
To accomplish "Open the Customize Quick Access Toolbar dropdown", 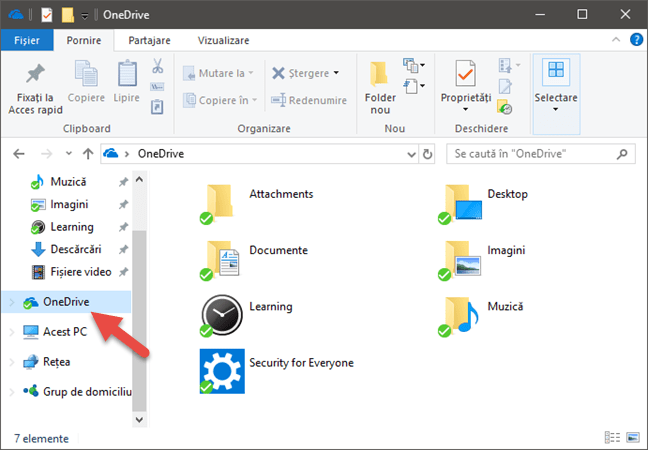I will point(85,16).
